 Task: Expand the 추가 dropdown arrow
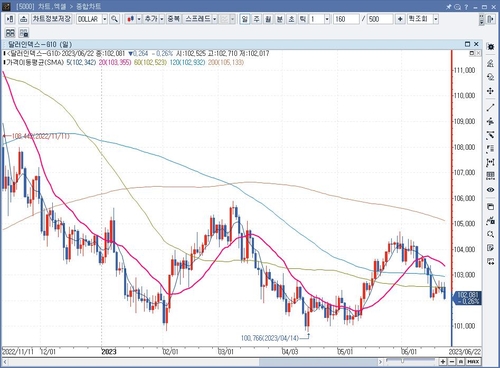coord(162,19)
